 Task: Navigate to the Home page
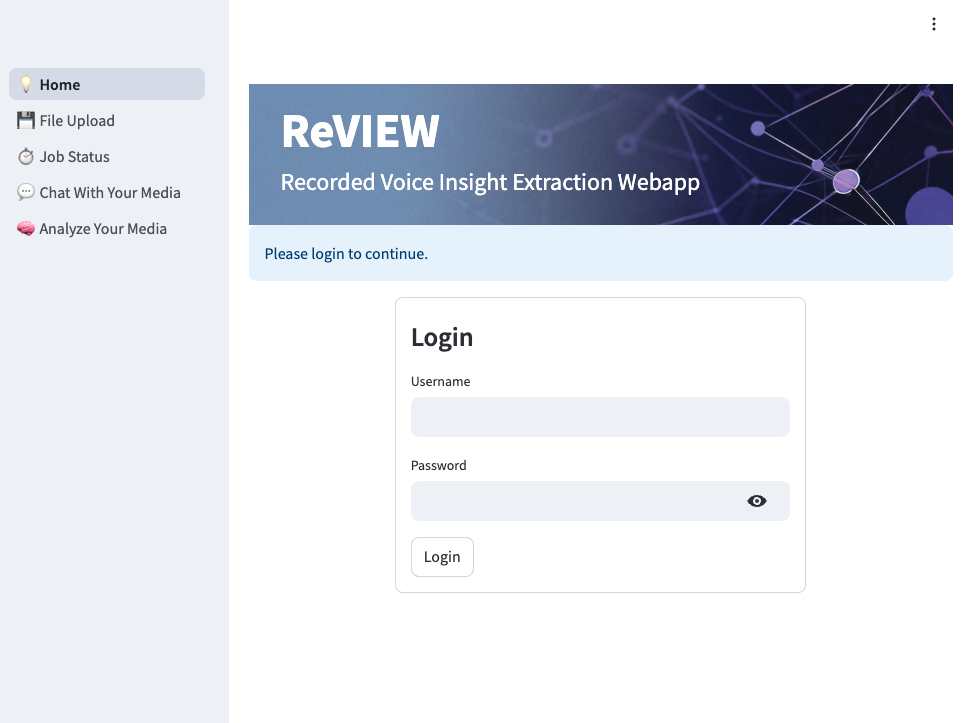point(60,84)
